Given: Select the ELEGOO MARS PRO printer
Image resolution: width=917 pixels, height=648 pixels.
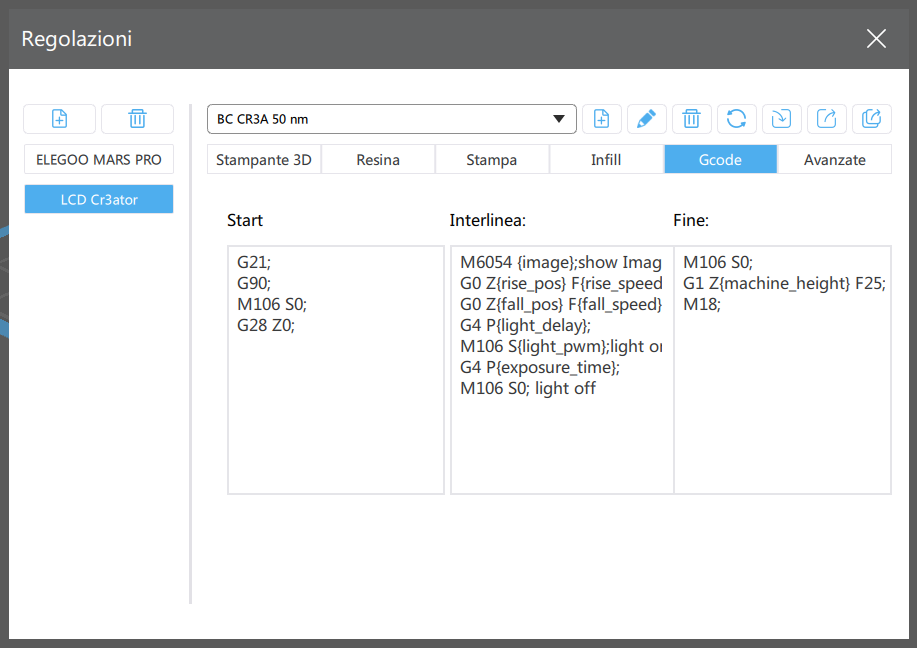Looking at the screenshot, I should [x=99, y=160].
